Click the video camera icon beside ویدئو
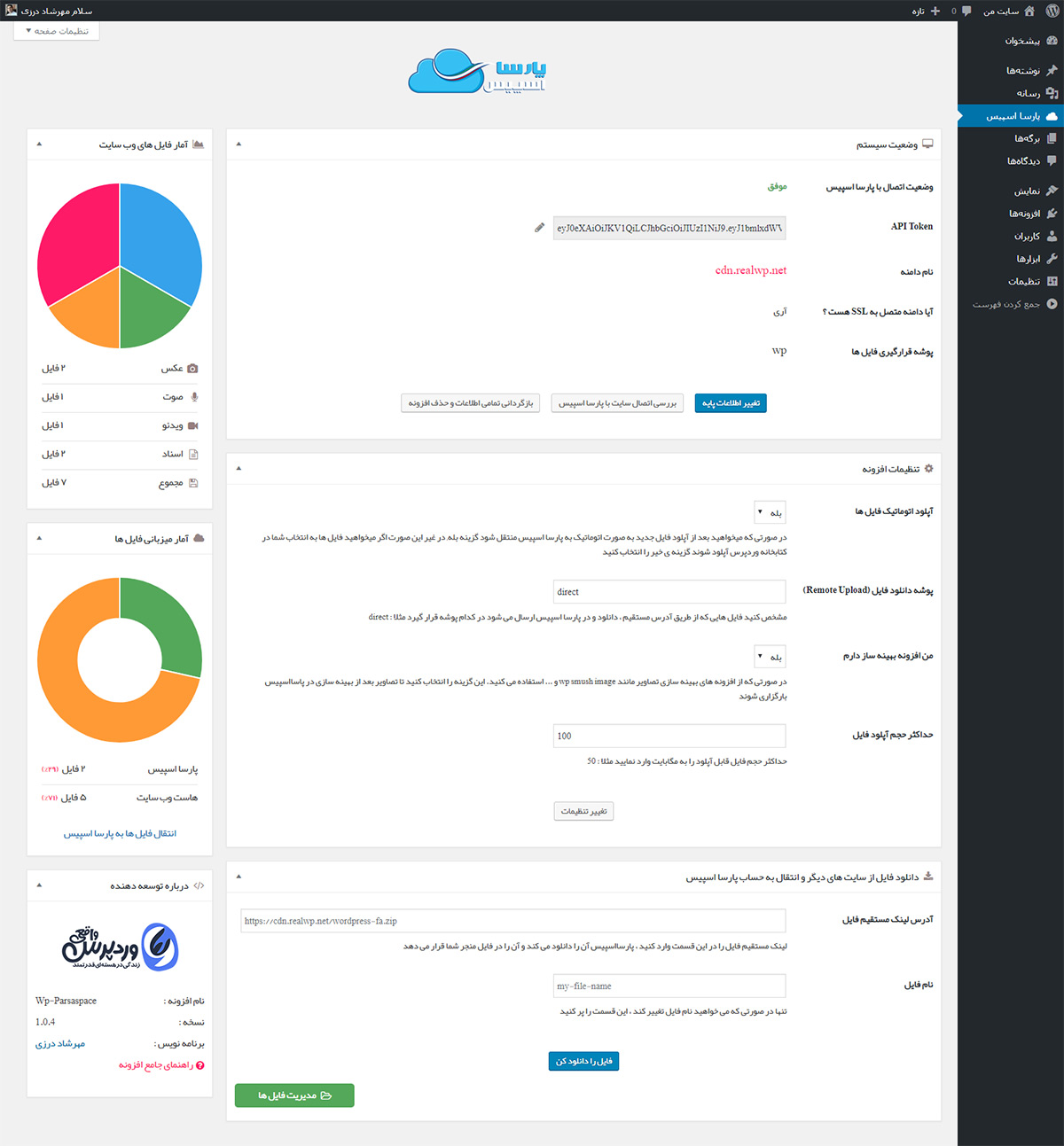Image resolution: width=1064 pixels, height=1146 pixels. [x=193, y=425]
